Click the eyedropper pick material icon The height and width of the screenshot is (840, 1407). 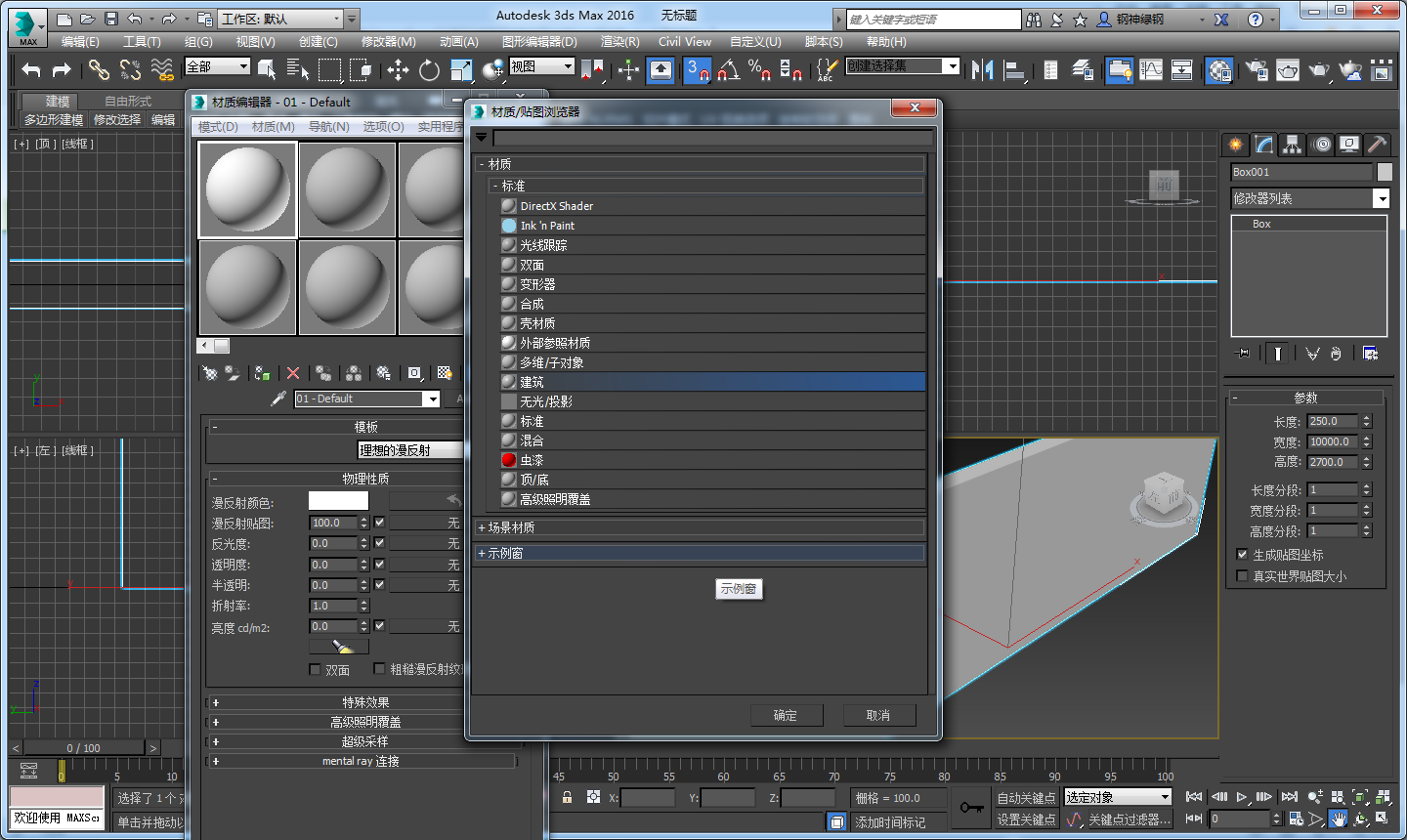pyautogui.click(x=278, y=399)
